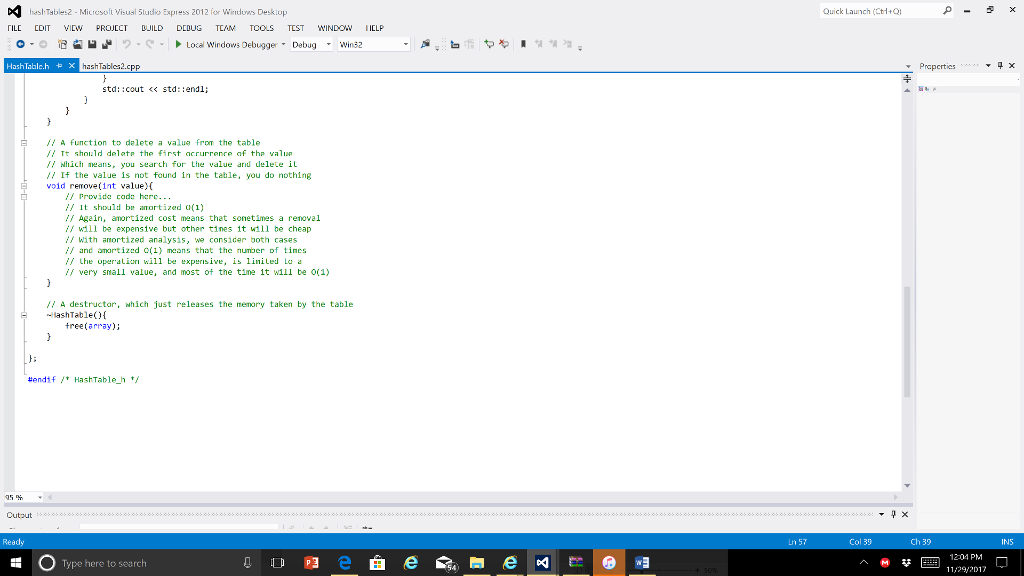Open the Action Center notification icon
The image size is (1024, 576).
click(x=1002, y=562)
